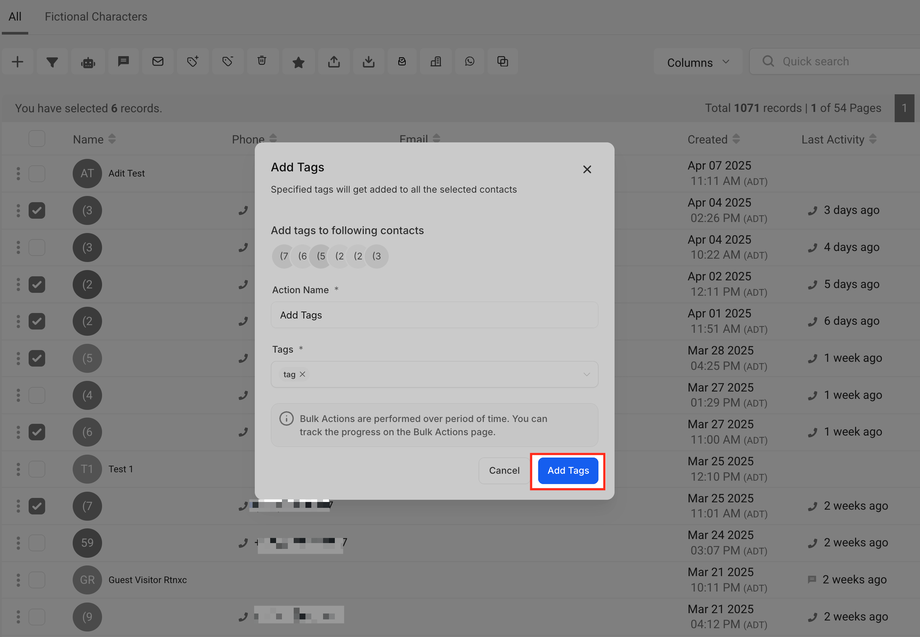Image resolution: width=920 pixels, height=637 pixels.
Task: Toggle the select-all checkbox in table header
Action: [x=37, y=139]
